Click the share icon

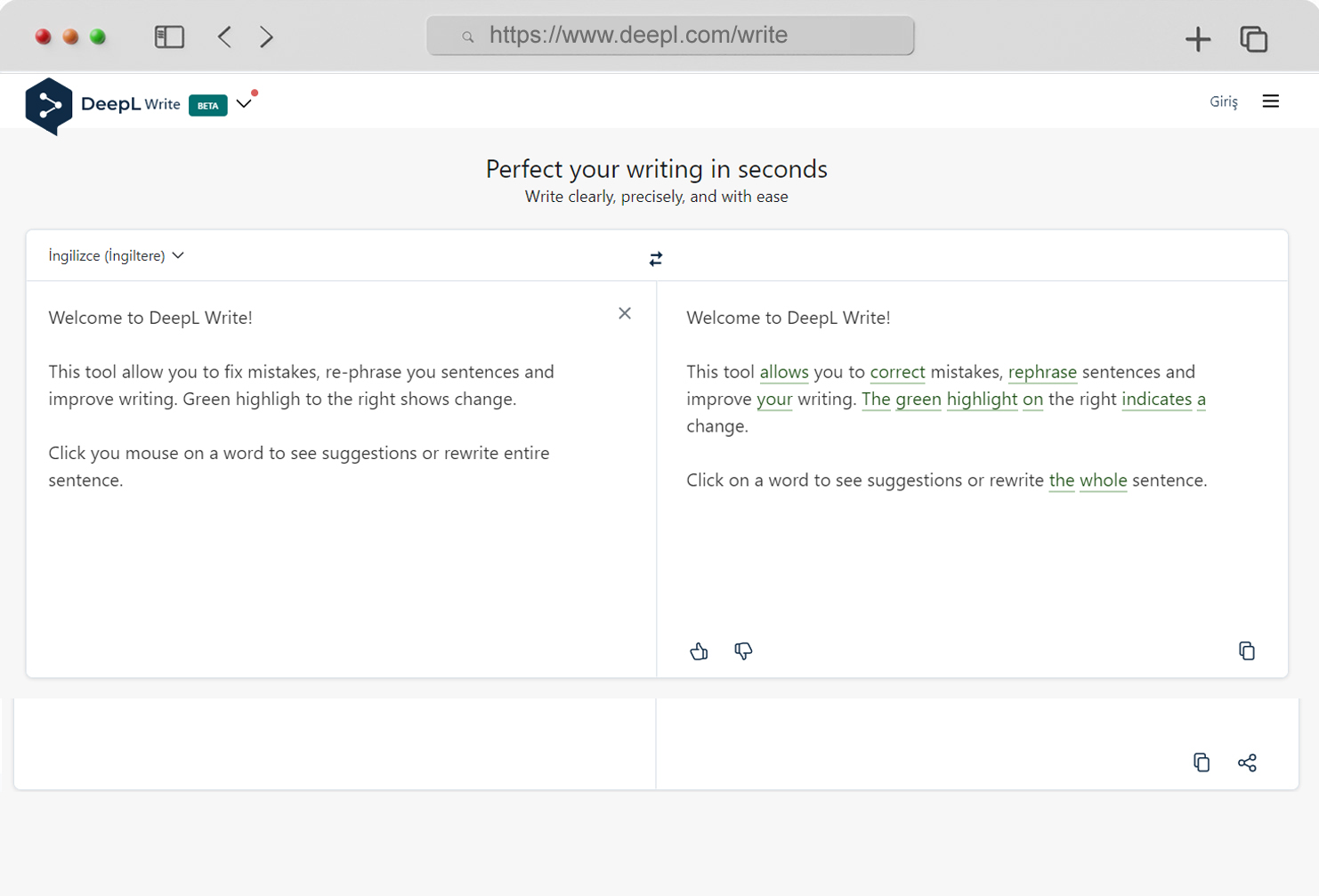[1247, 763]
